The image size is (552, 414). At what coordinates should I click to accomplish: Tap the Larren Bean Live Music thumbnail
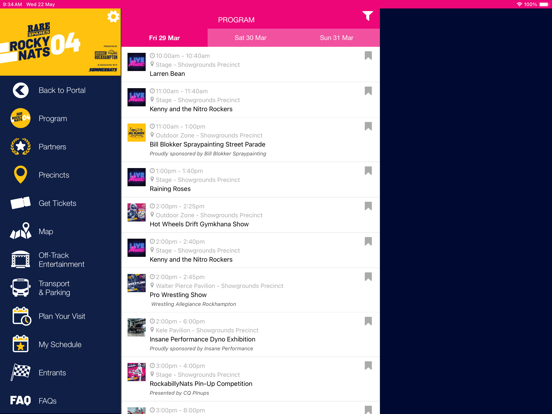137,62
